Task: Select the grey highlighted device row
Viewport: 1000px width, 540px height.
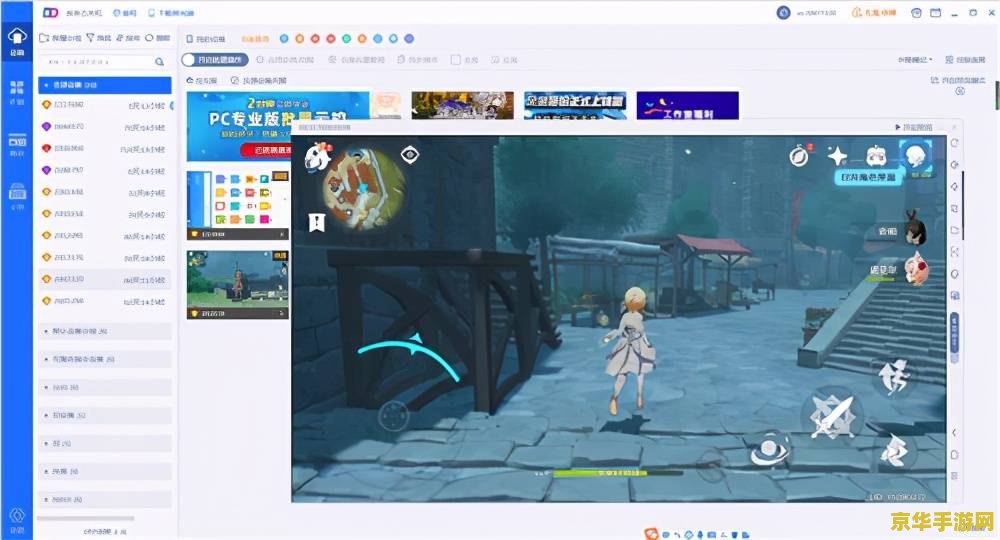Action: pyautogui.click(x=105, y=279)
